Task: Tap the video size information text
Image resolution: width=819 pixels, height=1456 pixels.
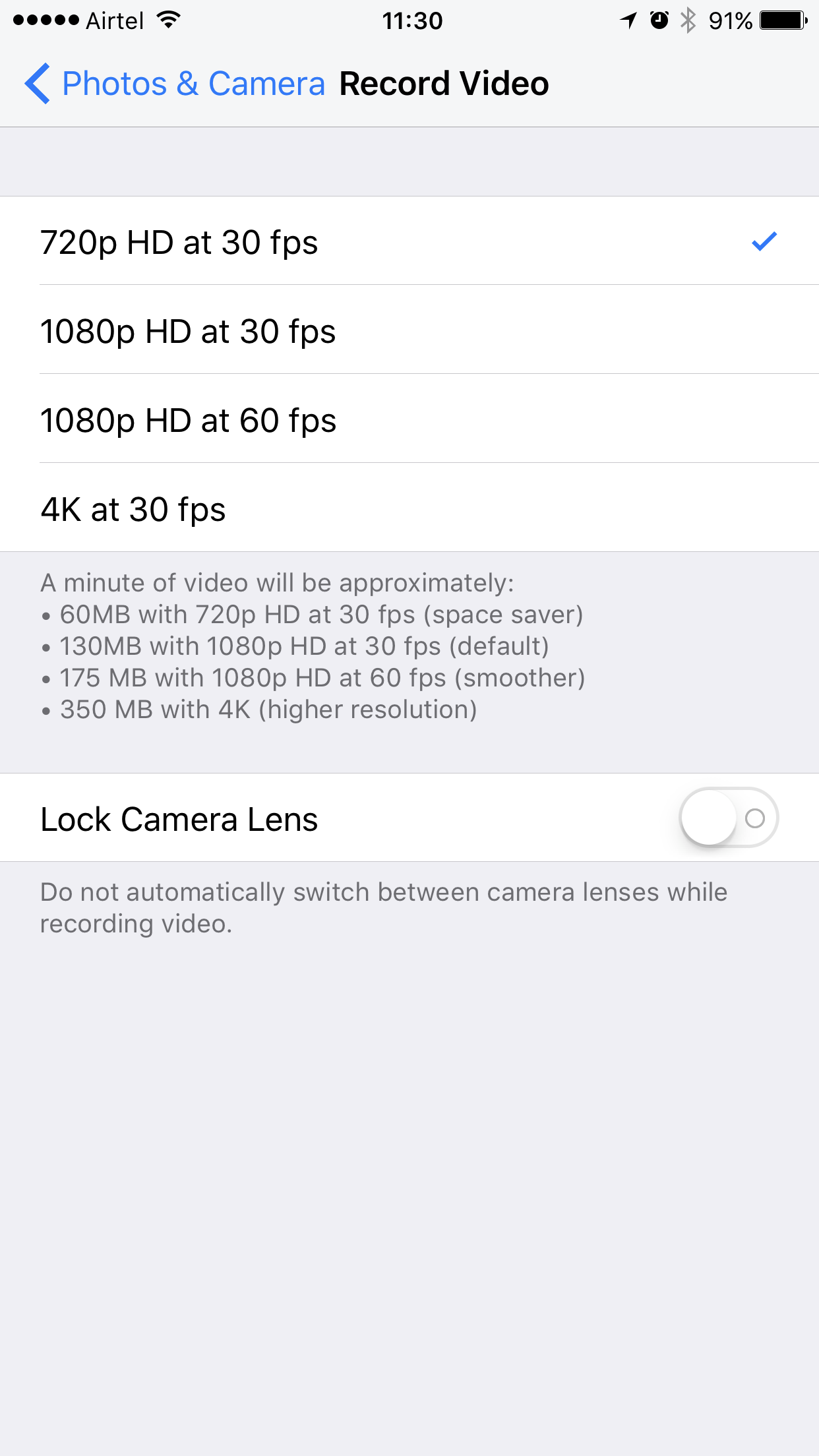Action: 313,646
